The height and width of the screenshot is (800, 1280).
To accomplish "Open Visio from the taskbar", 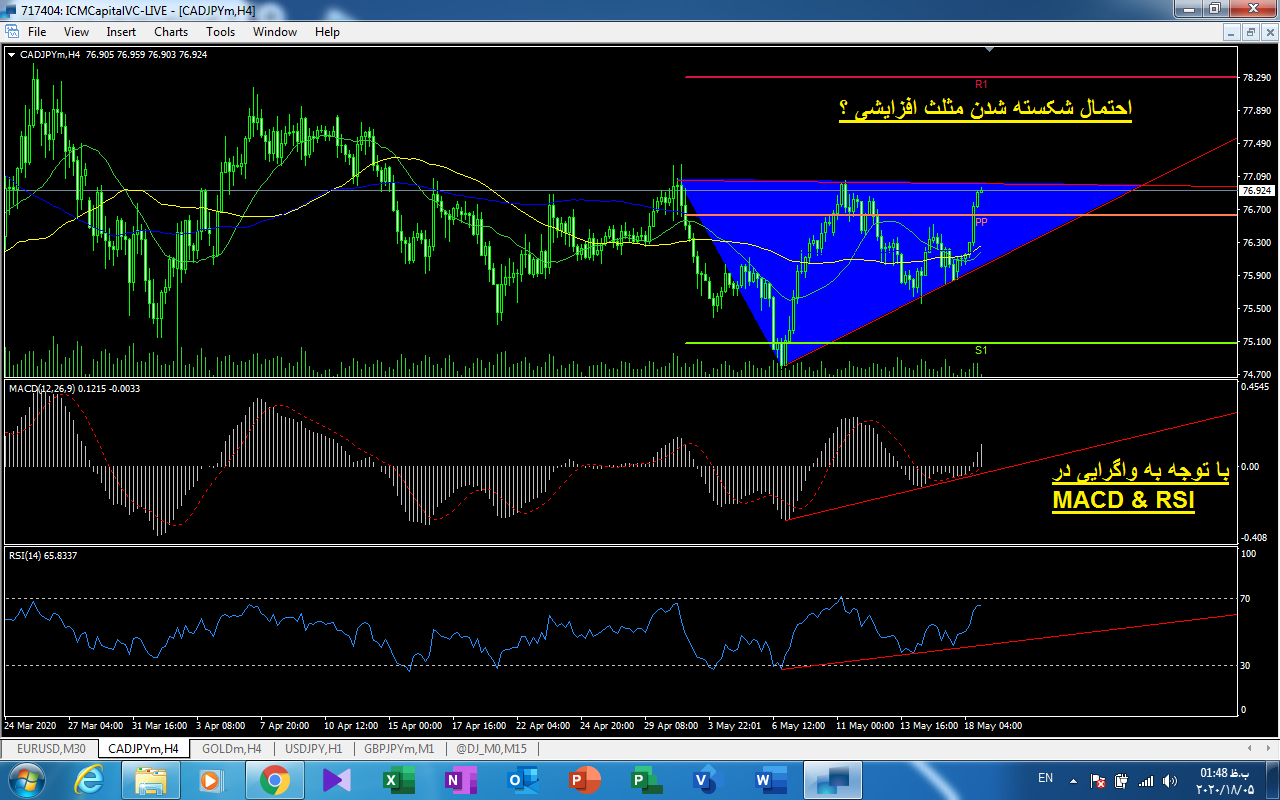I will (705, 779).
